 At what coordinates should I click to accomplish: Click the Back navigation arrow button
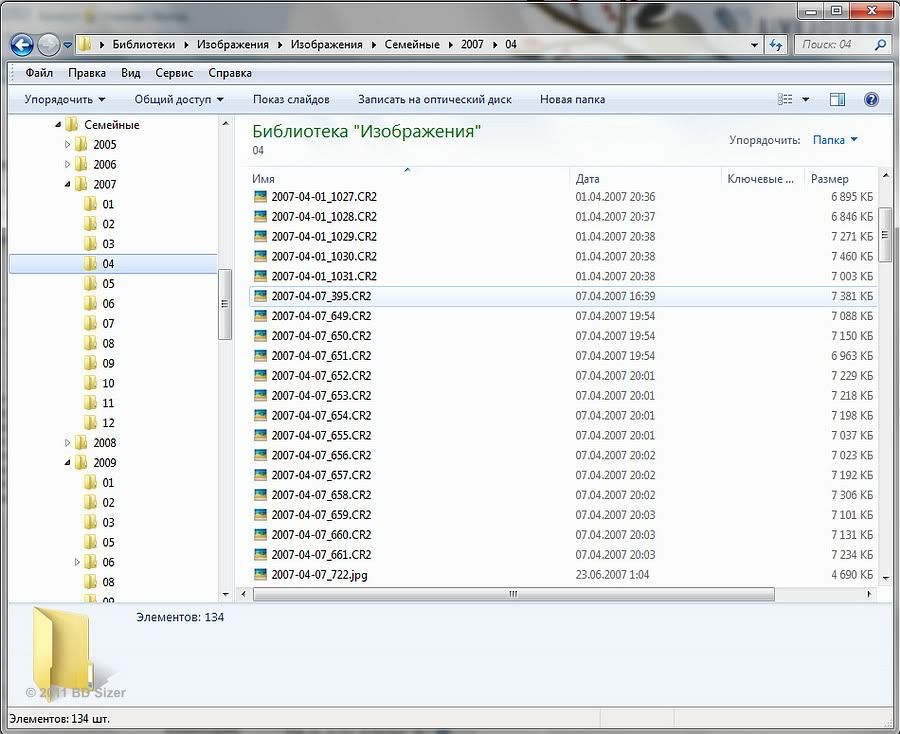point(22,45)
